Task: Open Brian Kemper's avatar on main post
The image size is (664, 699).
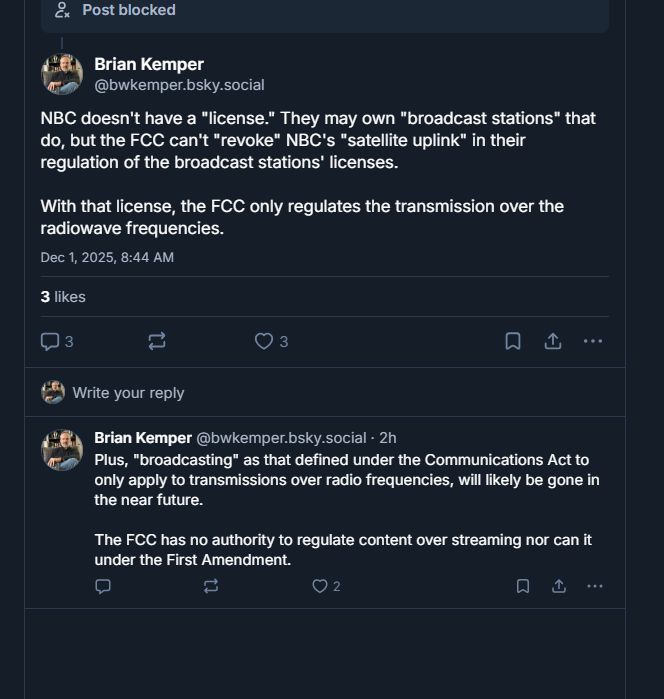Action: (x=62, y=75)
